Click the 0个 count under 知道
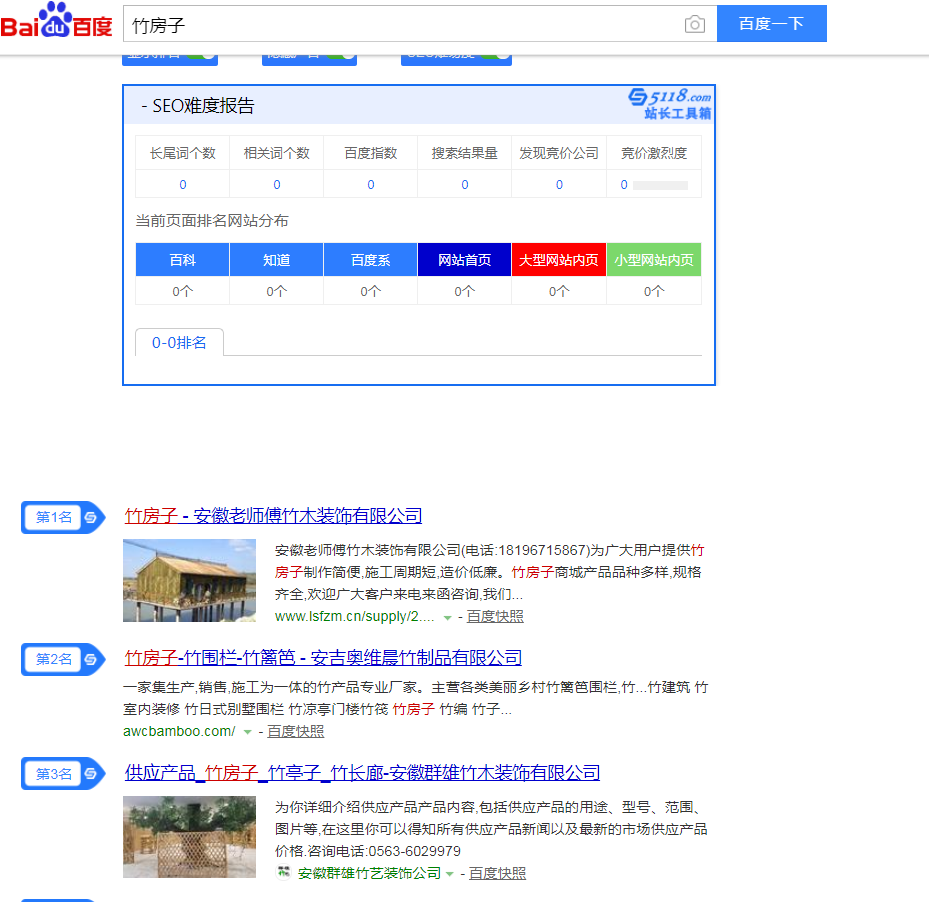This screenshot has width=929, height=902. 277,291
